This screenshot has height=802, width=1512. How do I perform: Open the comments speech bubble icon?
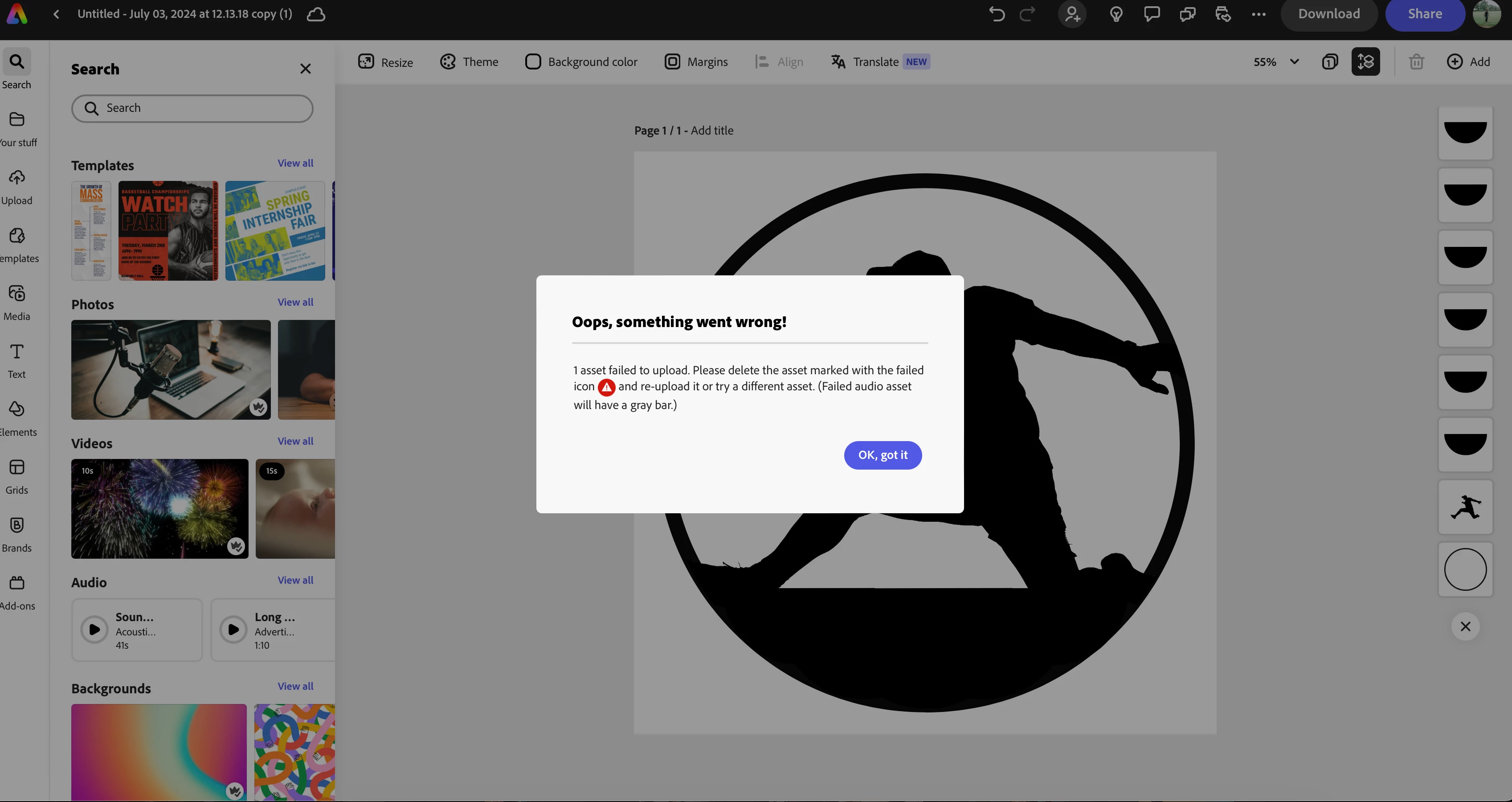[1152, 14]
